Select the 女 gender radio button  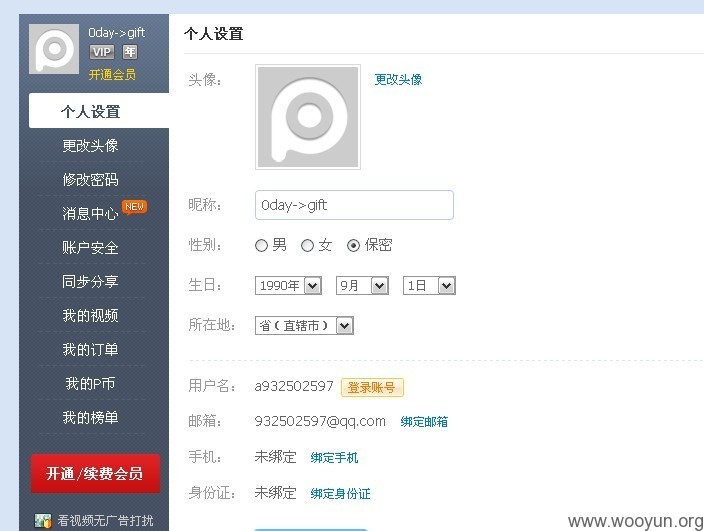coord(307,246)
